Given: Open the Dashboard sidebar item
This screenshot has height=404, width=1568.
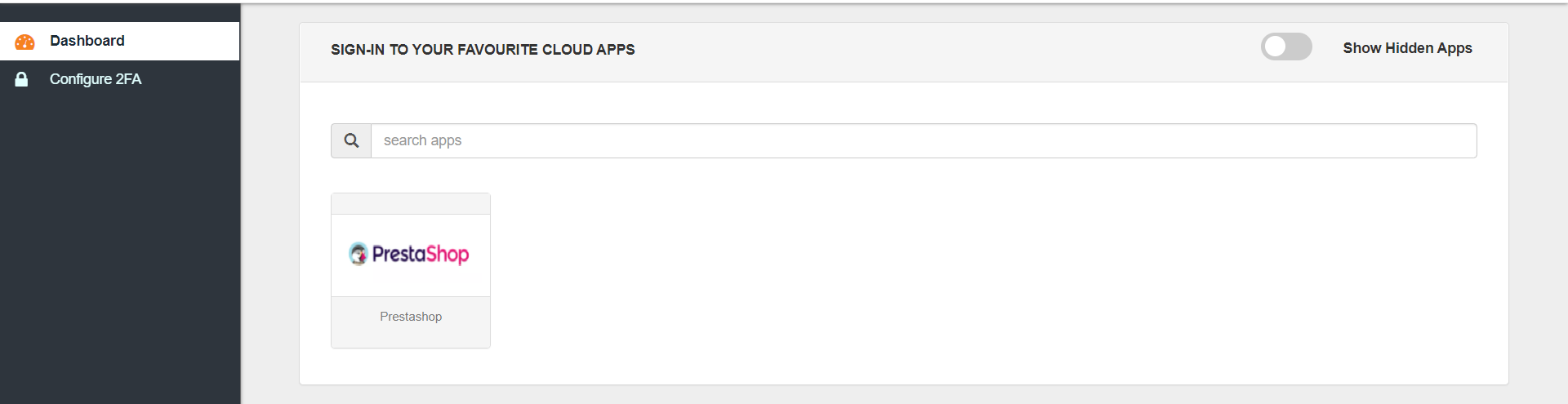Looking at the screenshot, I should pos(119,41).
